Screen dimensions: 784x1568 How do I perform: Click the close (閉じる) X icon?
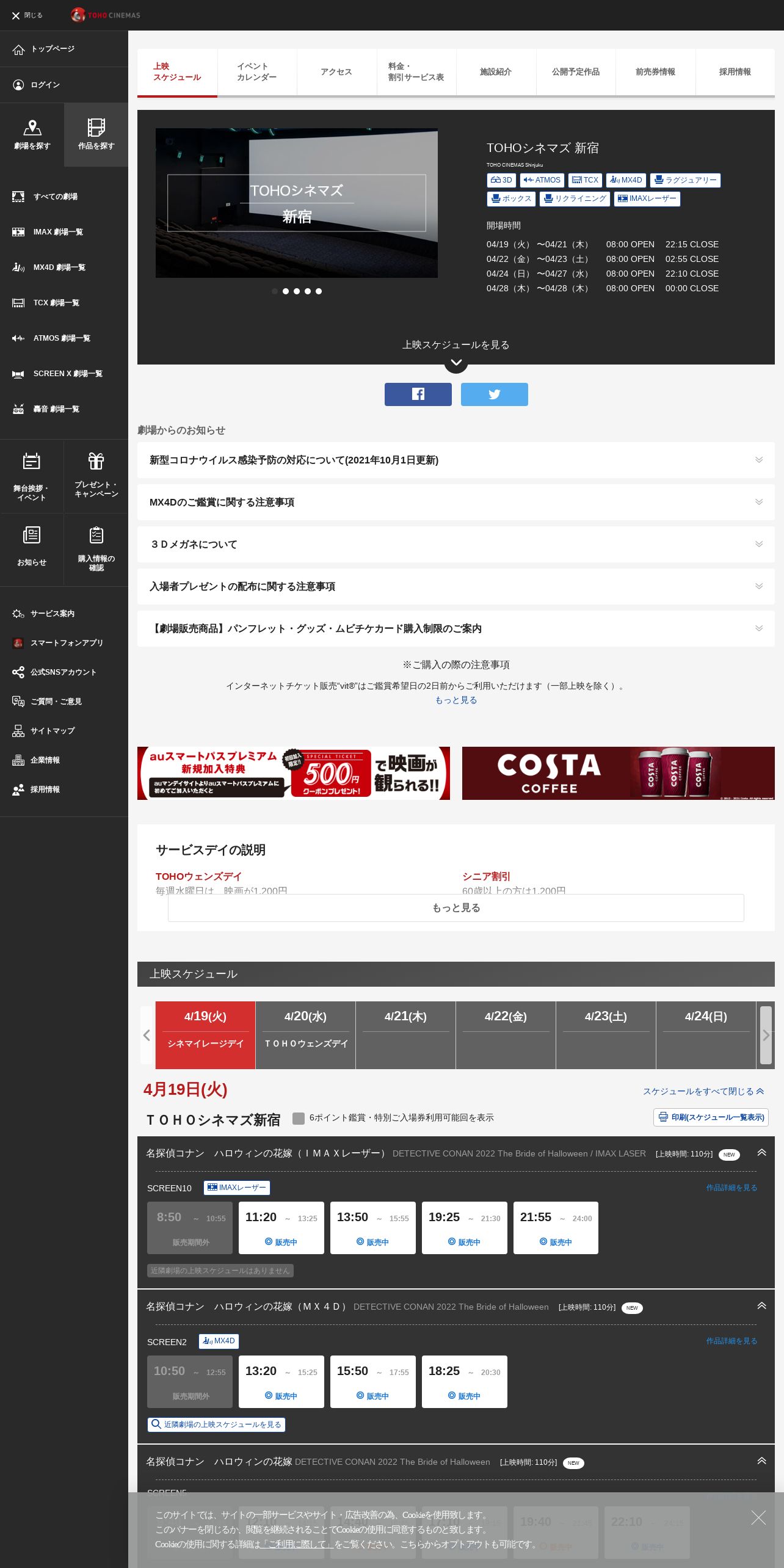(x=16, y=15)
